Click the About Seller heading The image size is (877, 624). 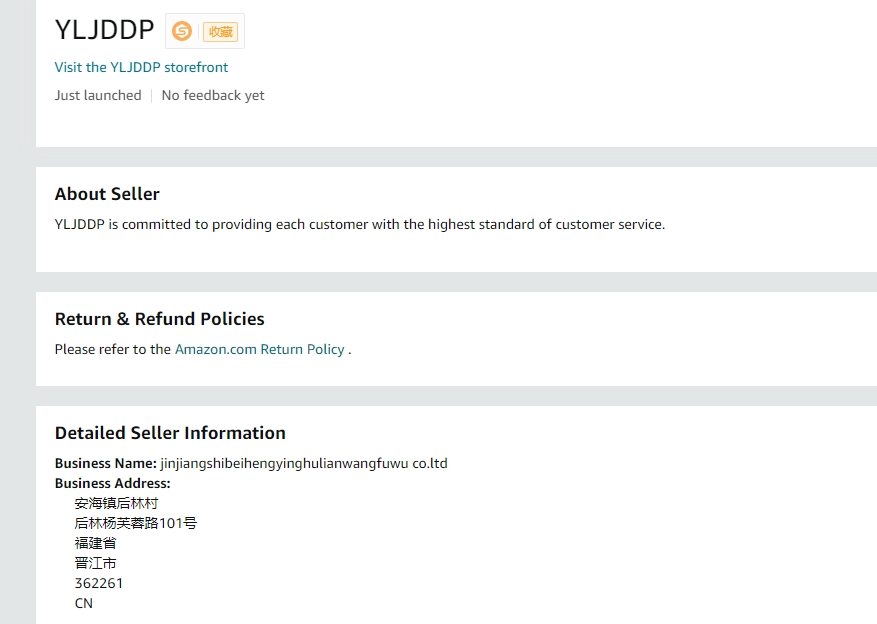click(107, 194)
